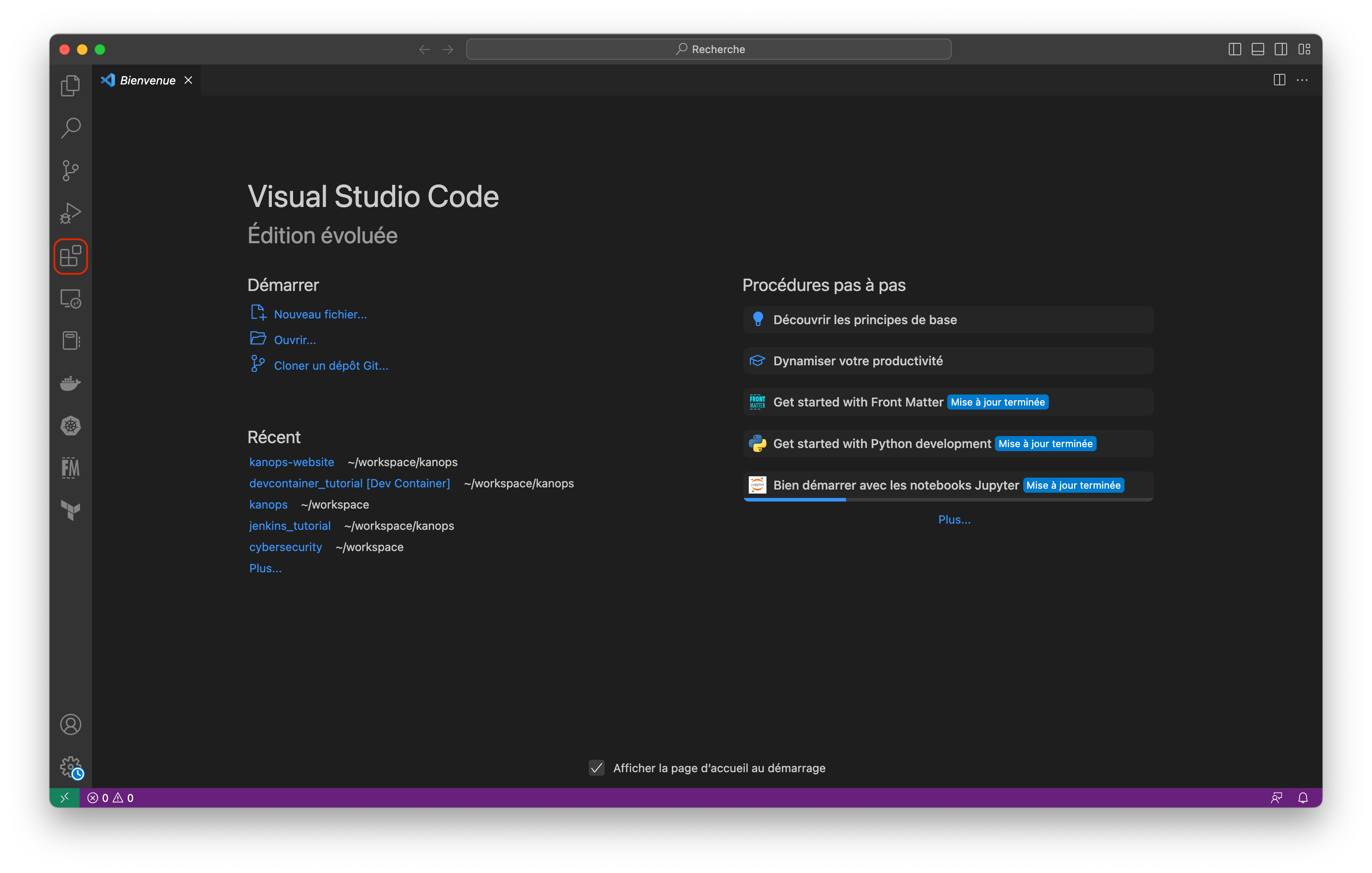Open the Source Control view
Viewport: 1372px width, 873px height.
70,171
